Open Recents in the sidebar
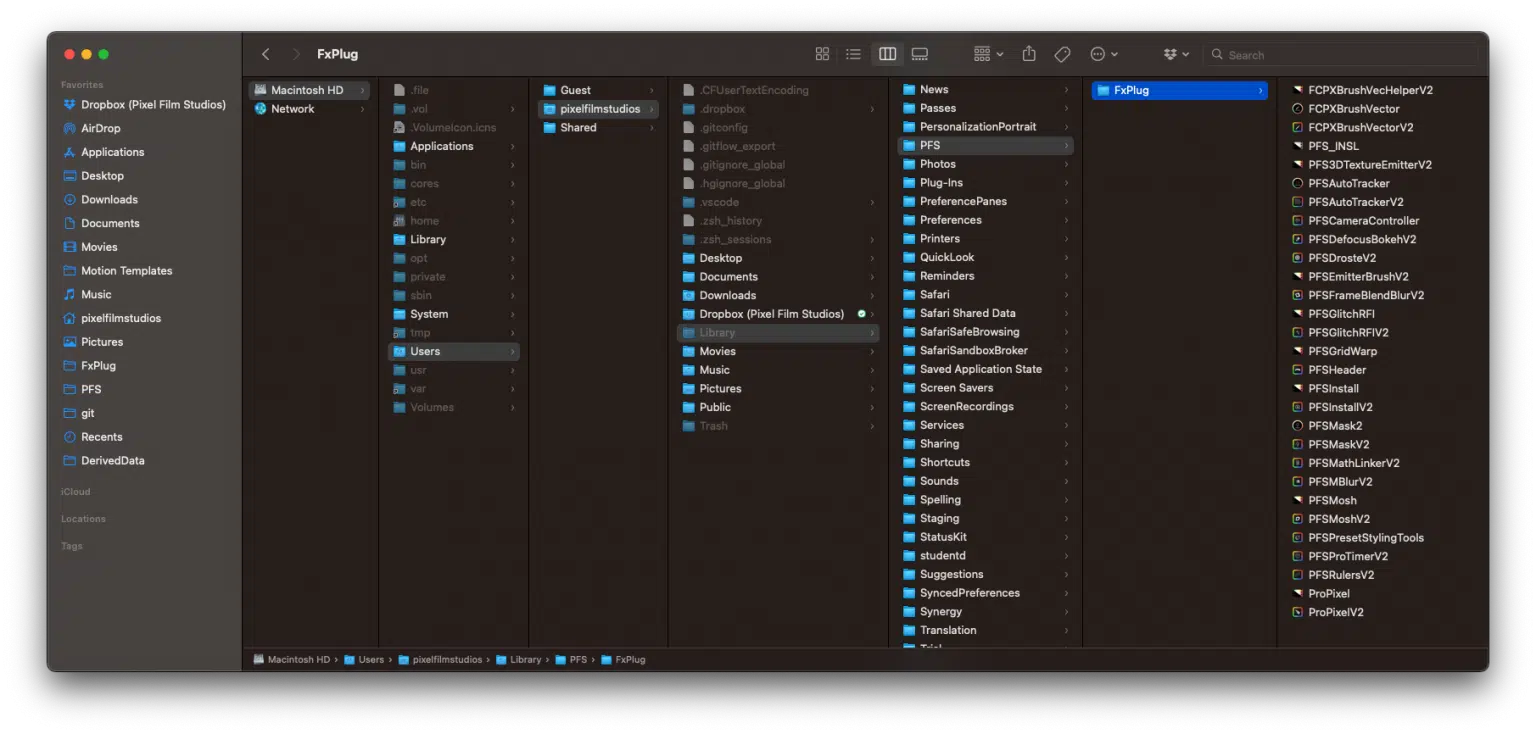This screenshot has height=734, width=1536. coord(93,437)
